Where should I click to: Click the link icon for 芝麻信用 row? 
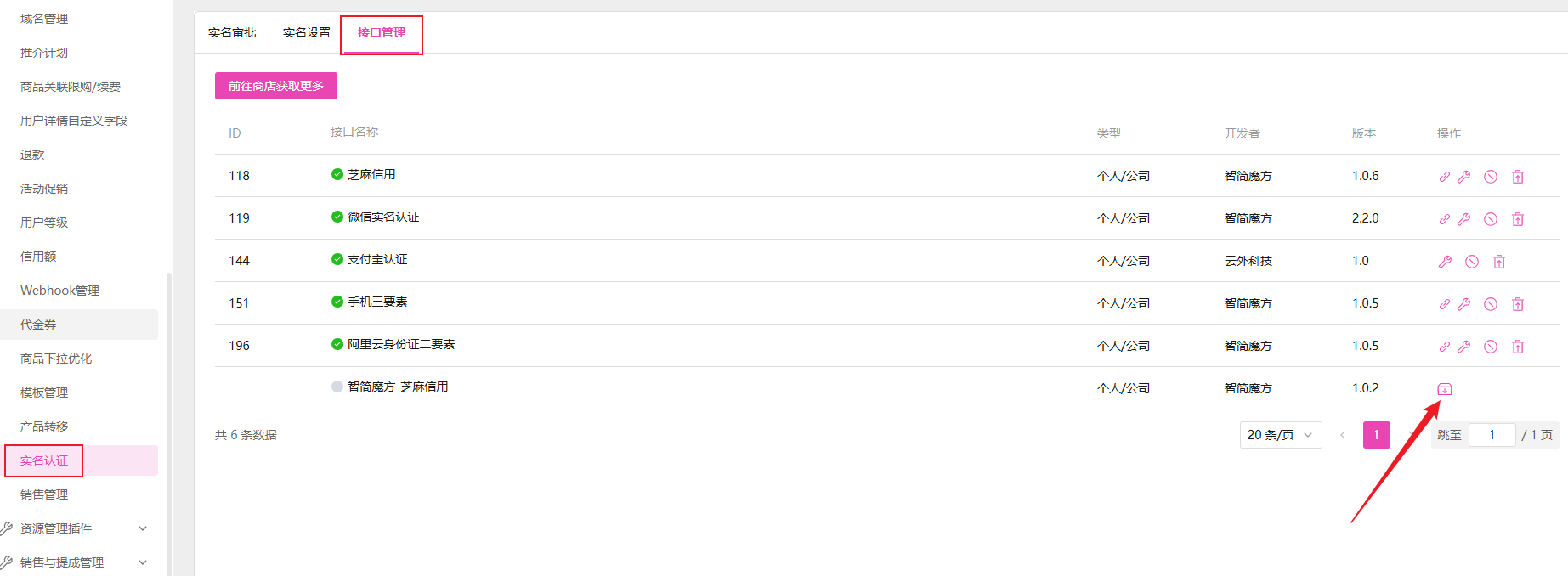click(1444, 177)
